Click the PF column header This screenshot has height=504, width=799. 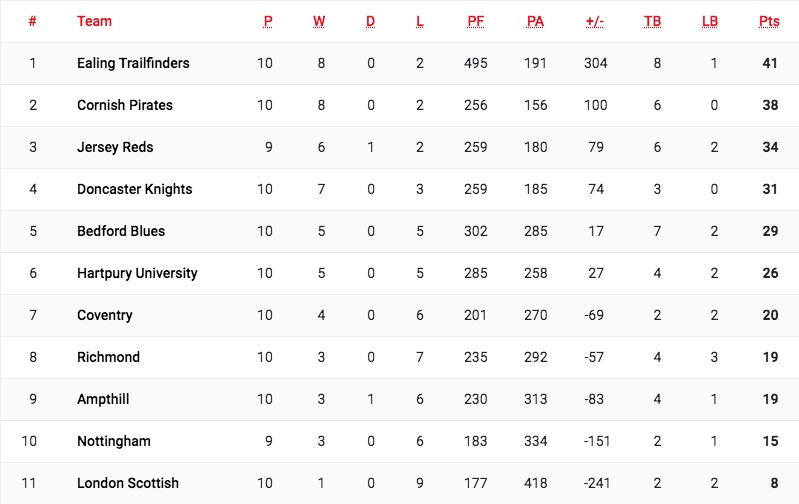pos(476,21)
